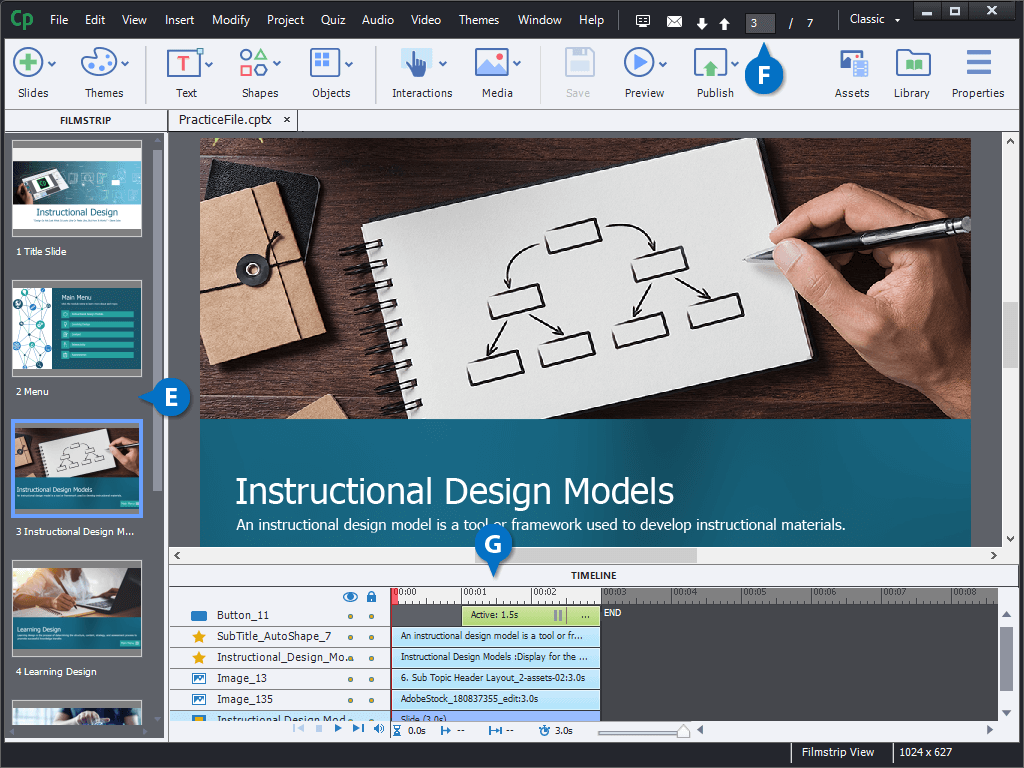Select the PracticeFile.cptx tab
The width and height of the screenshot is (1024, 768).
224,120
